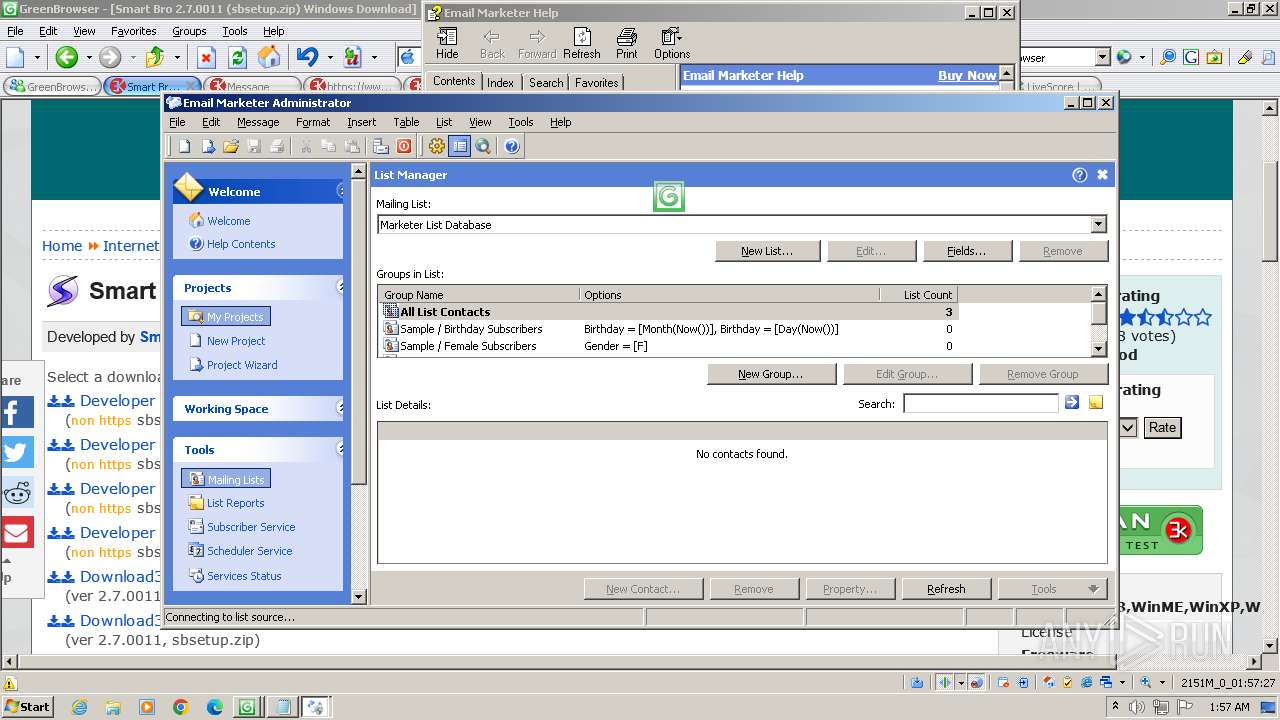This screenshot has width=1280, height=720.
Task: Click the New Group... button
Action: (770, 374)
